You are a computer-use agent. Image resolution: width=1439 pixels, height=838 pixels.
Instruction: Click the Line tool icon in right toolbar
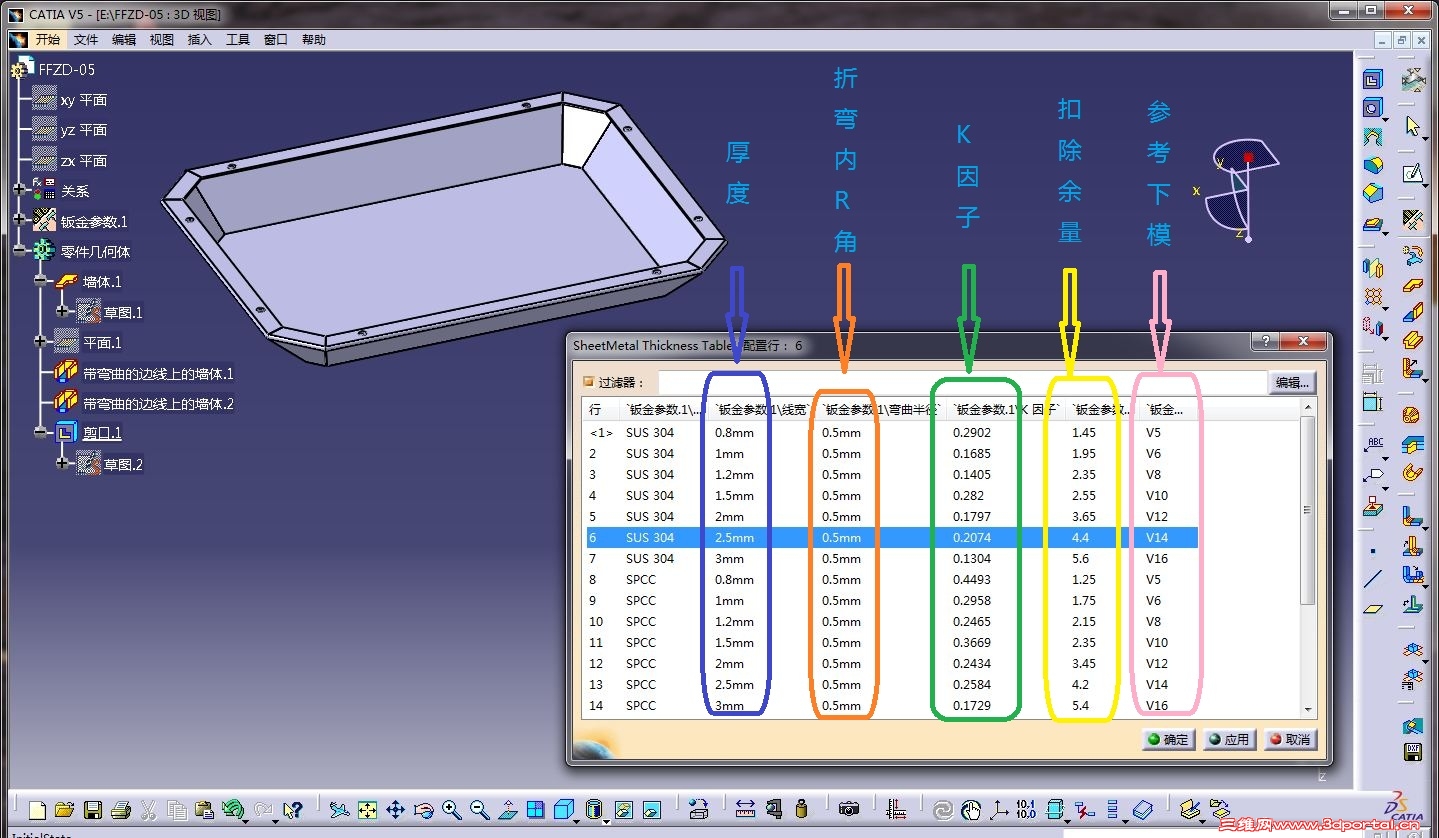1374,578
